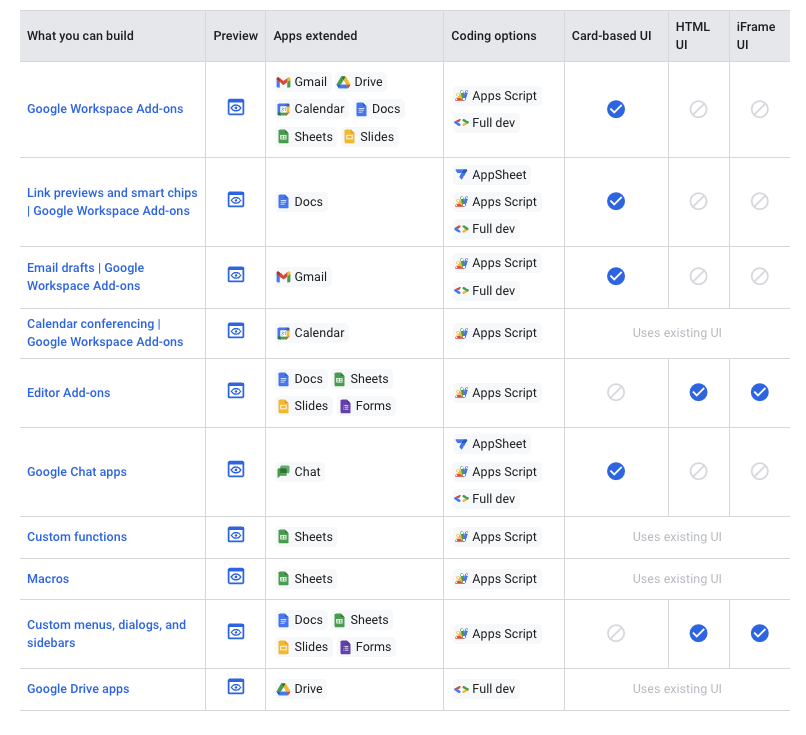Open Custom menus, dialogs, and sidebars link
The height and width of the screenshot is (735, 806).
pyautogui.click(x=106, y=634)
